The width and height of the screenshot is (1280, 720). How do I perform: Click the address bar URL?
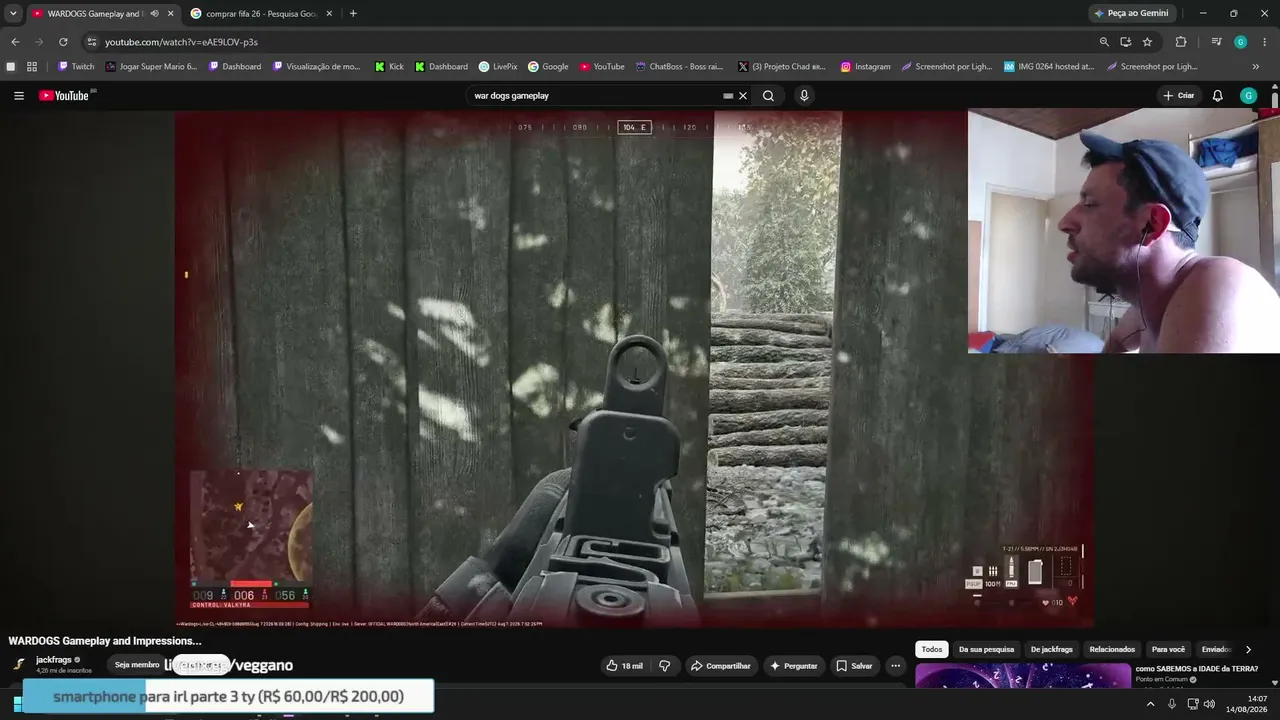pos(181,42)
